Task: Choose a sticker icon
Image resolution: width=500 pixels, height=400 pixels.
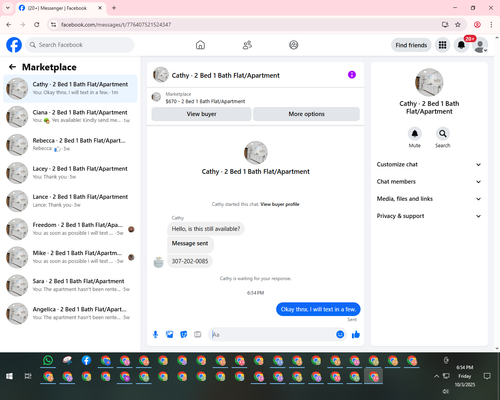Action: [184, 334]
